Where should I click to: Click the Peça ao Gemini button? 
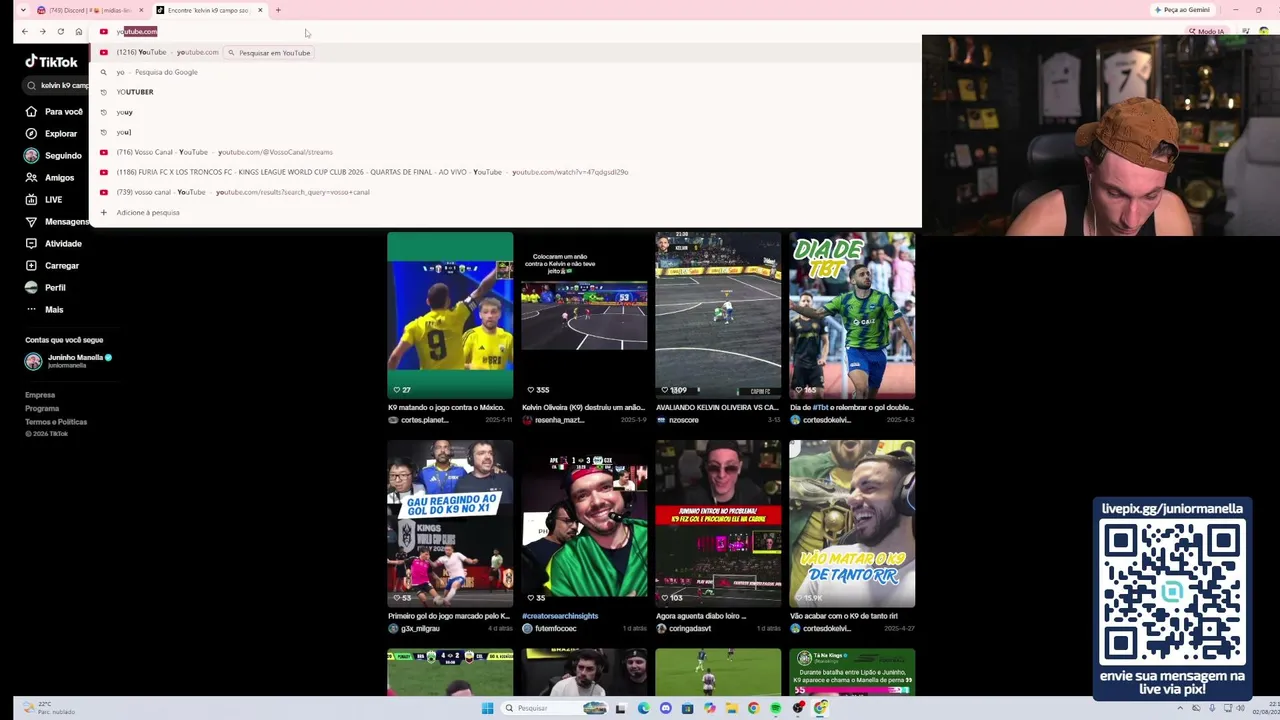(1182, 10)
